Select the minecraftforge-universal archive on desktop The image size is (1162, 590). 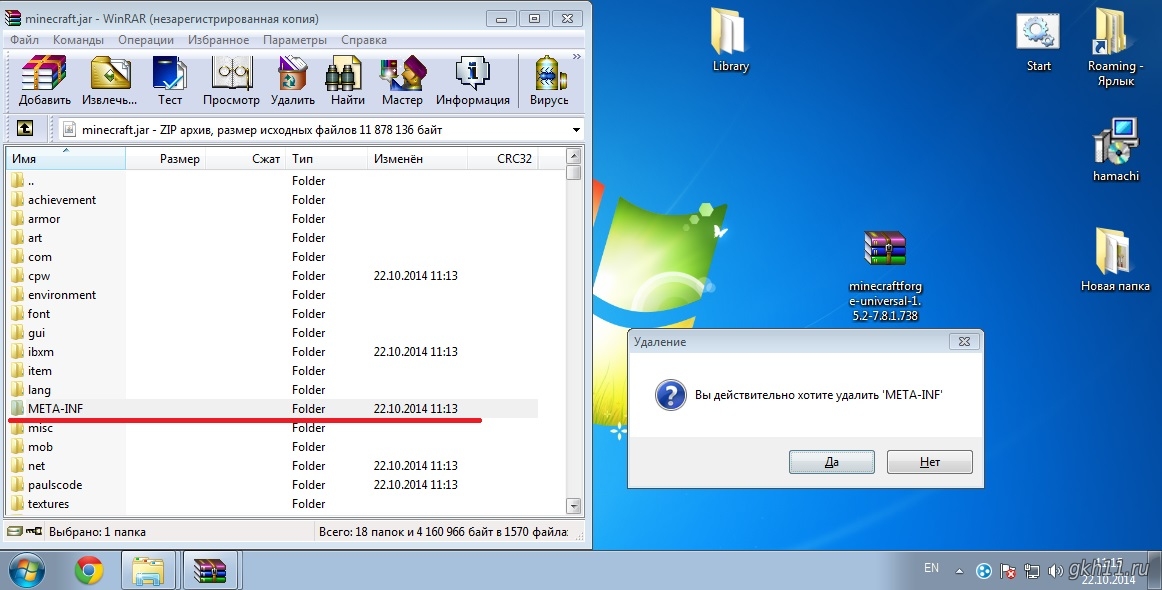click(885, 275)
